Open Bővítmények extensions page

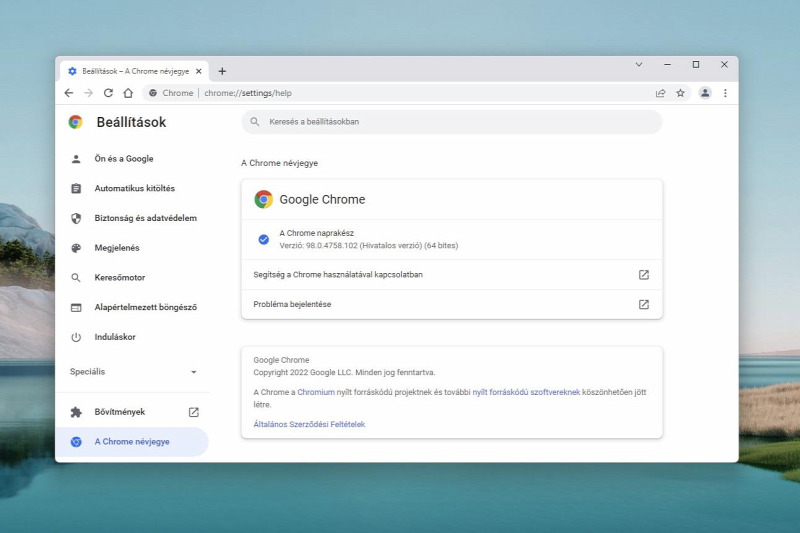point(133,412)
